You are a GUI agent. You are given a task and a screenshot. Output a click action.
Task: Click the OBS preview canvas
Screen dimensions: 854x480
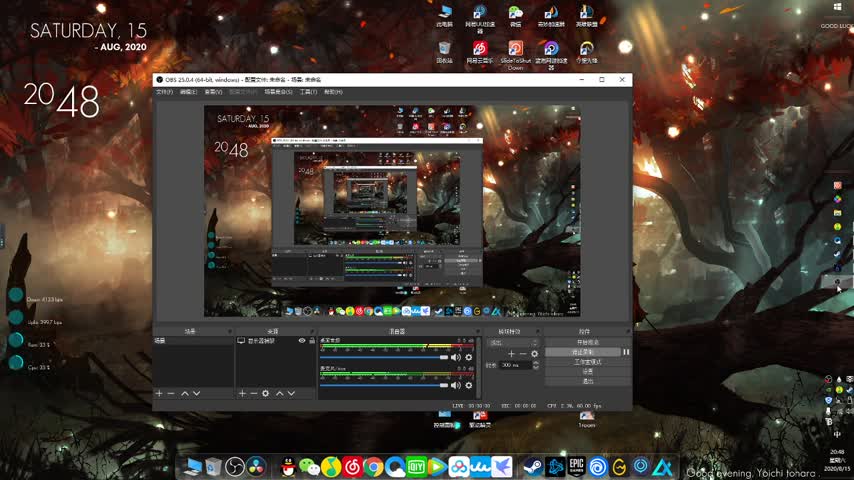click(392, 211)
